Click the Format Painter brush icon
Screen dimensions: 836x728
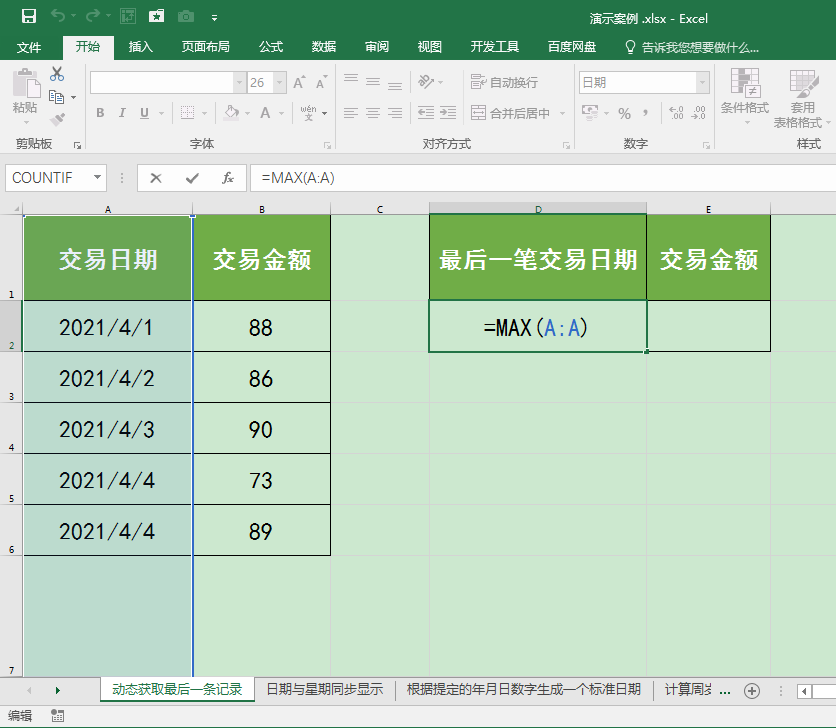(57, 119)
